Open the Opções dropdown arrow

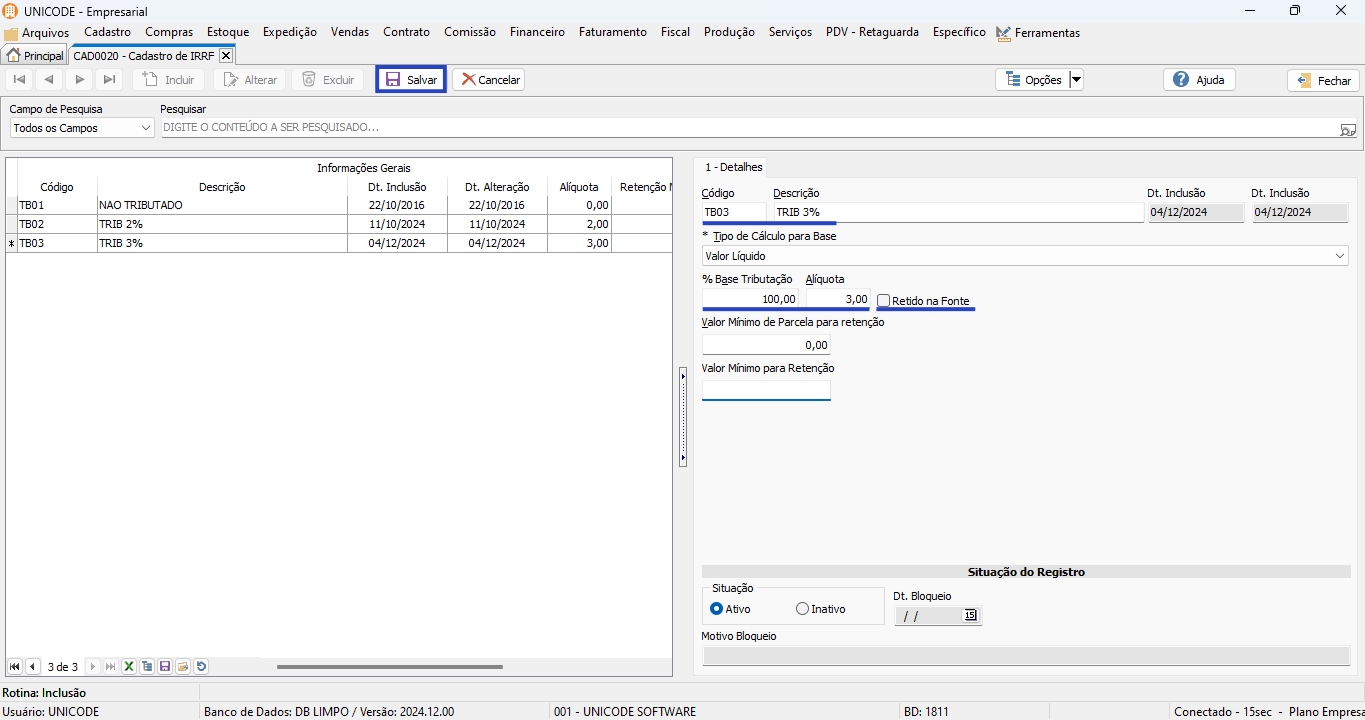coord(1076,80)
